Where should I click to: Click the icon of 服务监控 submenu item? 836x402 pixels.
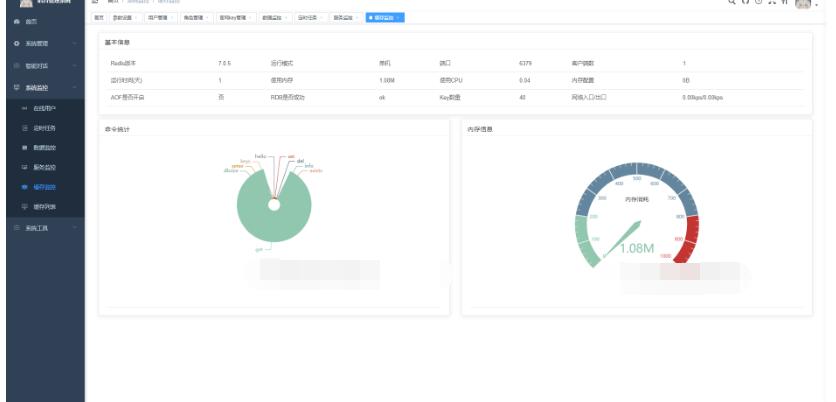(x=24, y=167)
